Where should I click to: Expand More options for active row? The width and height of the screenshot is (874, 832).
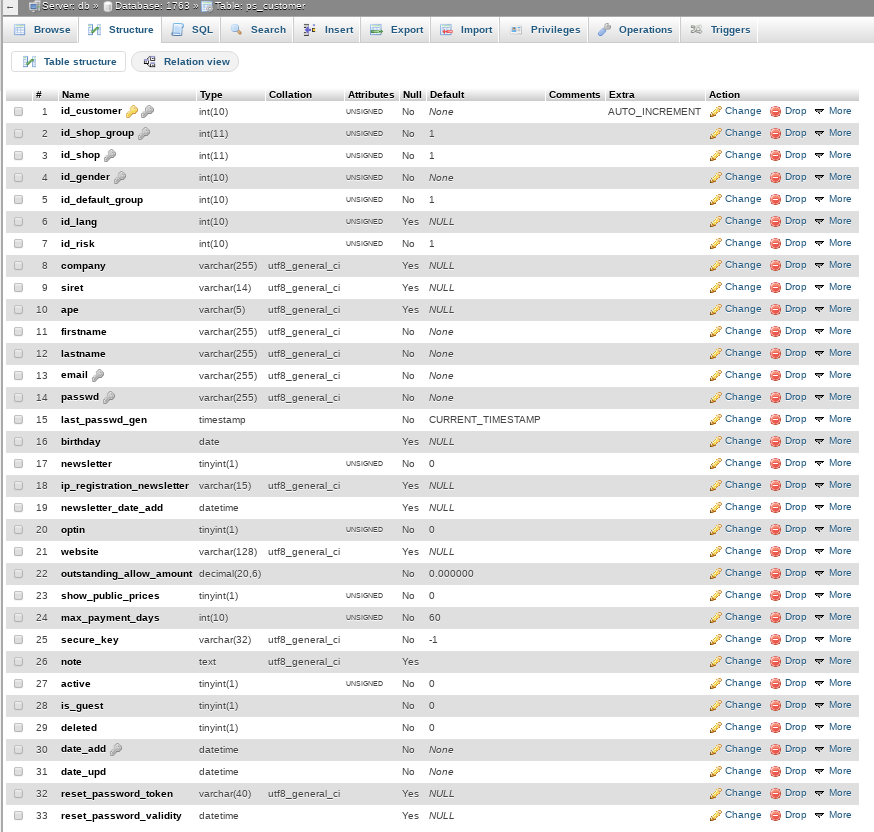pos(833,683)
